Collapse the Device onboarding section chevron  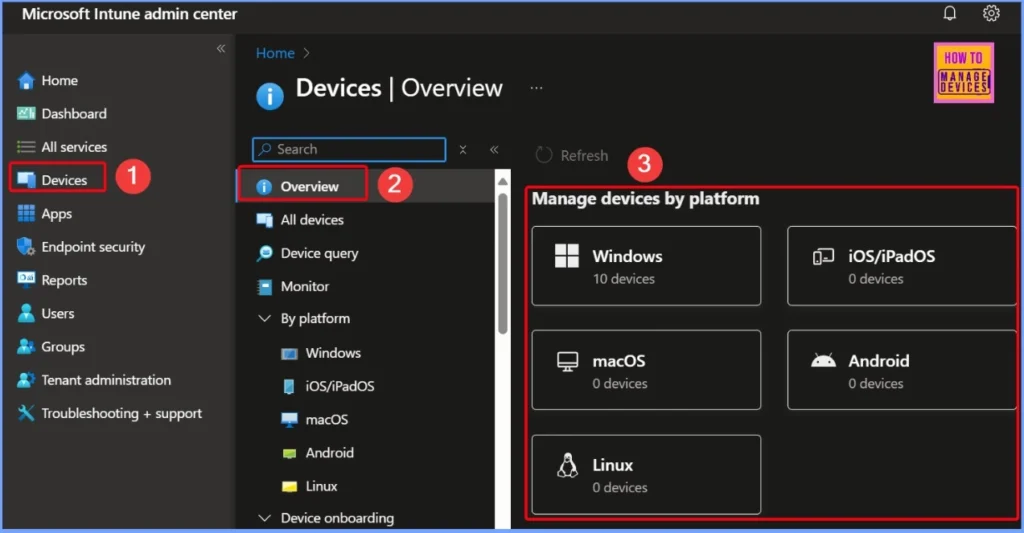264,518
